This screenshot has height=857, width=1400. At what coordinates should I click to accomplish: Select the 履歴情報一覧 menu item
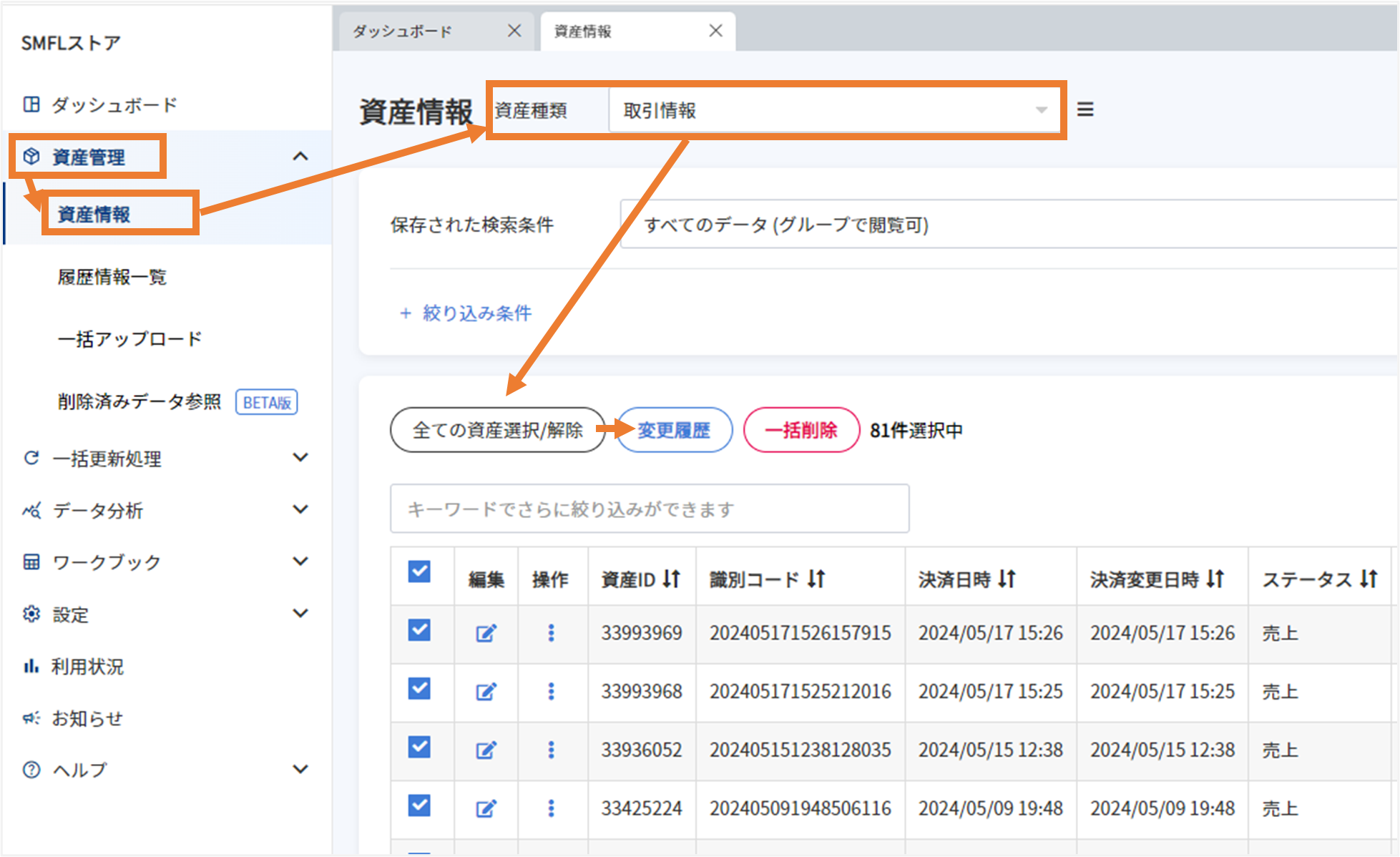[112, 278]
